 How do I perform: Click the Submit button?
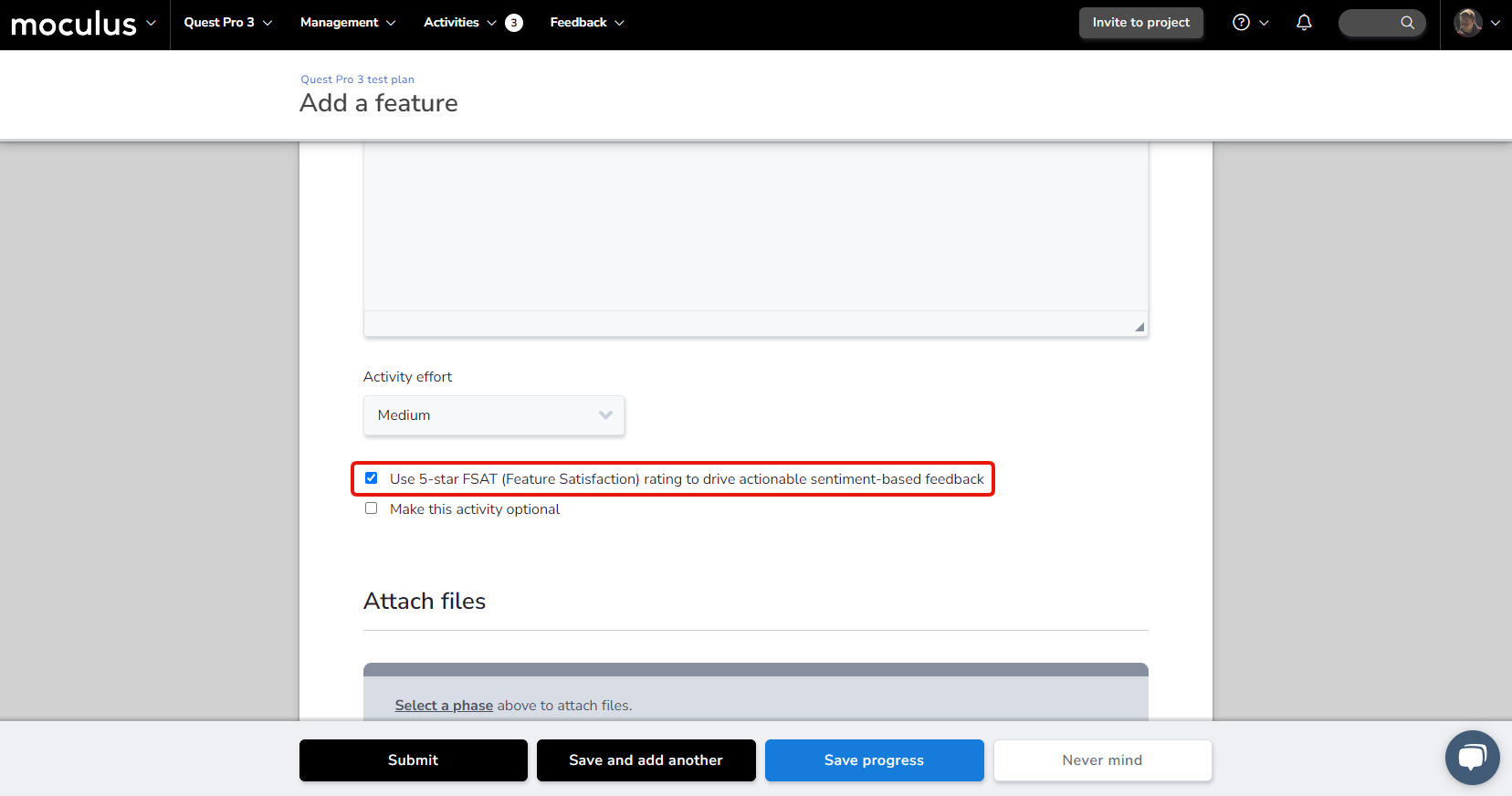[414, 760]
